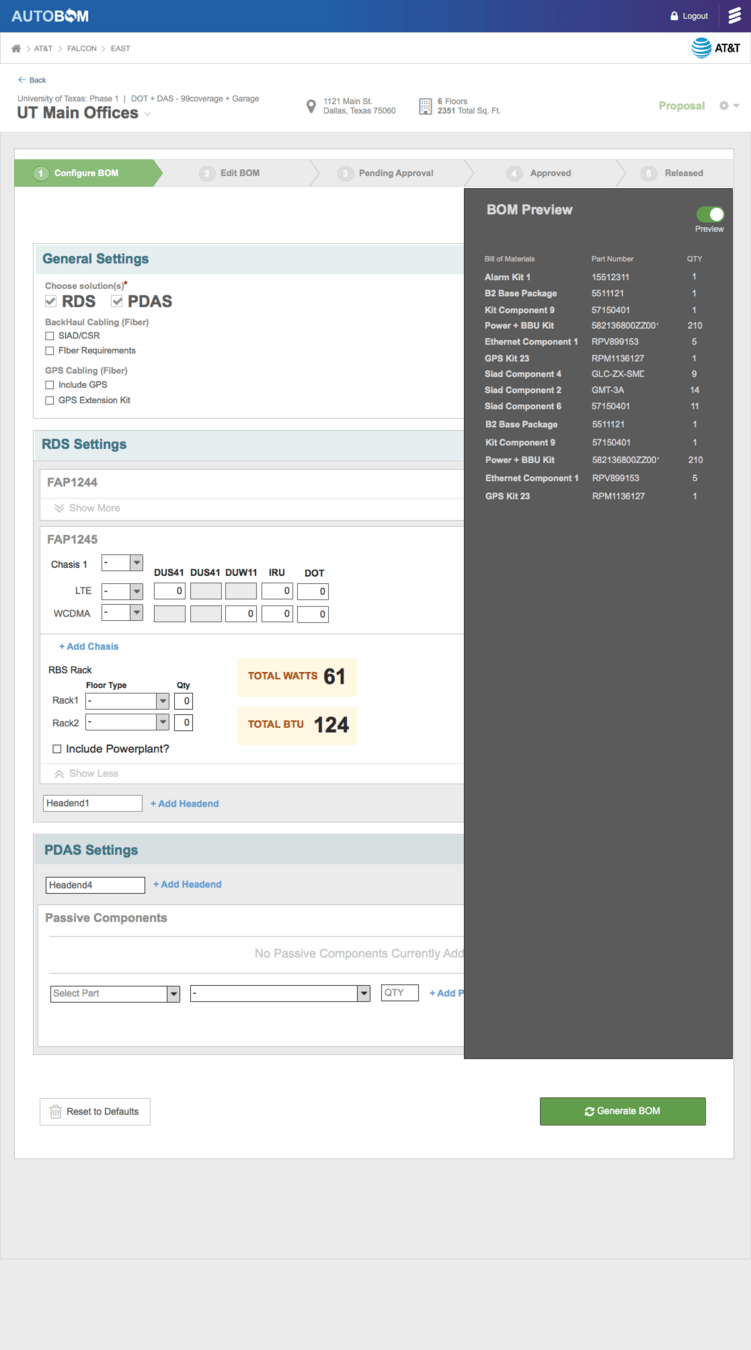Go to Edit BOM step
This screenshot has height=1350, width=751.
[x=240, y=173]
